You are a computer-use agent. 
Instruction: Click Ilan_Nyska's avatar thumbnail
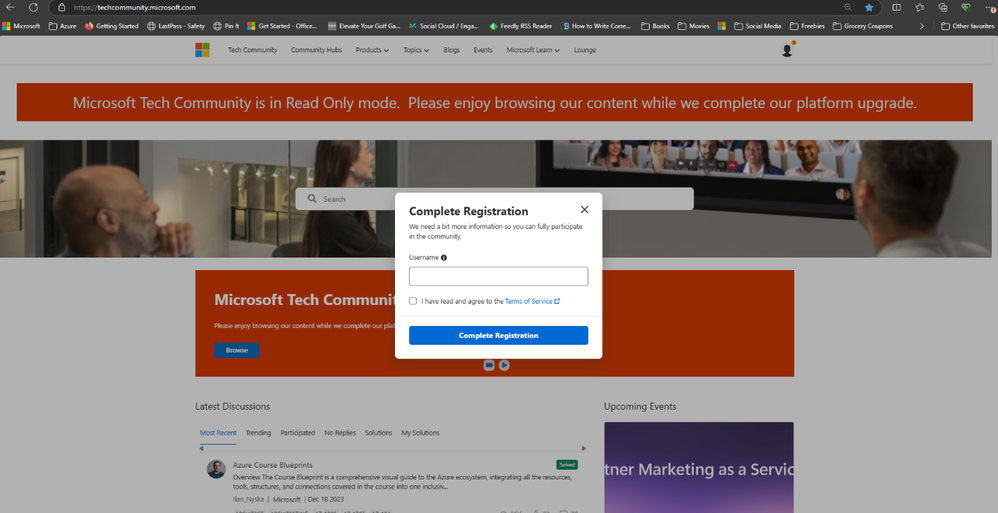pyautogui.click(x=216, y=470)
